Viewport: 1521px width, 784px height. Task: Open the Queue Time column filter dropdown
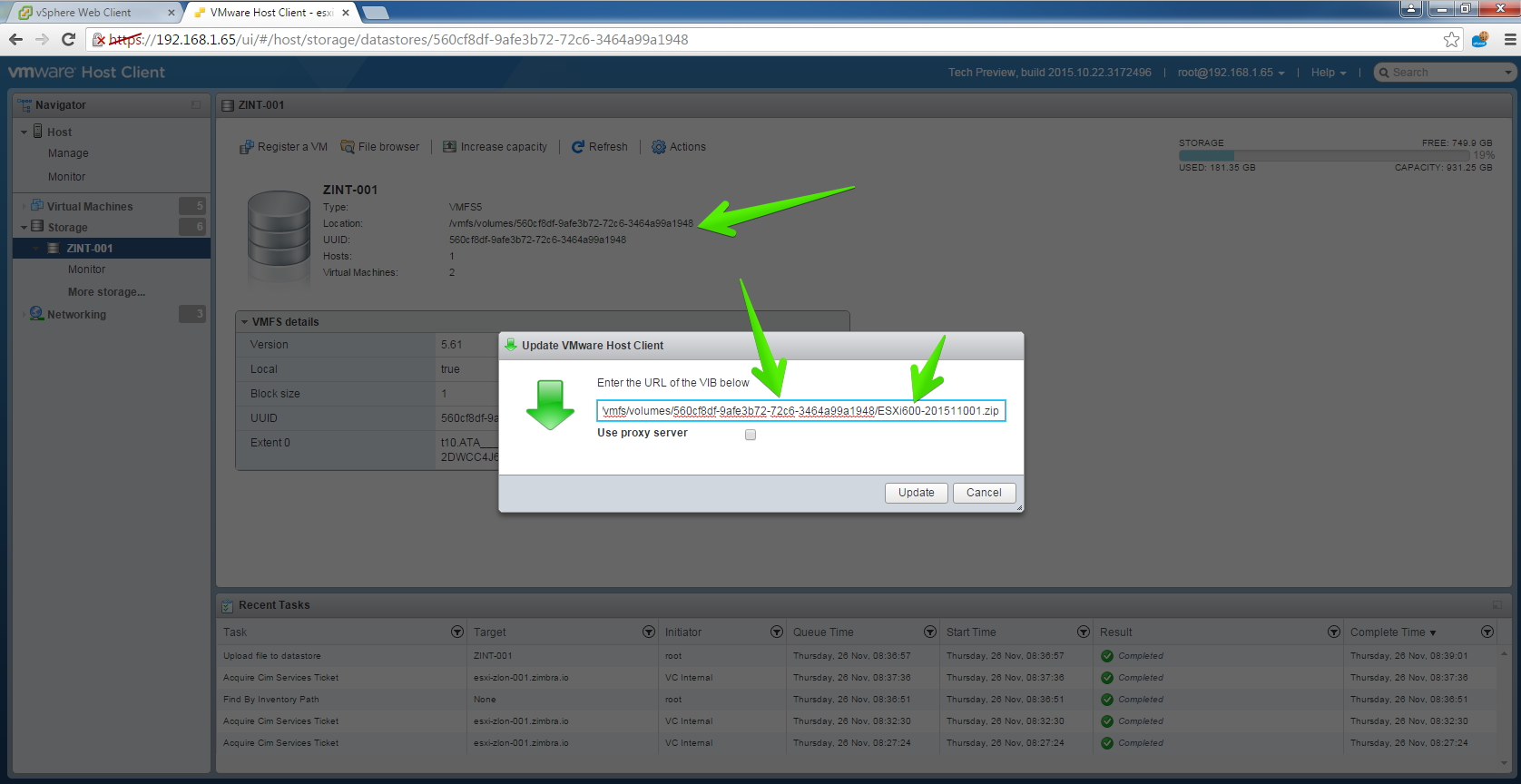click(x=930, y=632)
